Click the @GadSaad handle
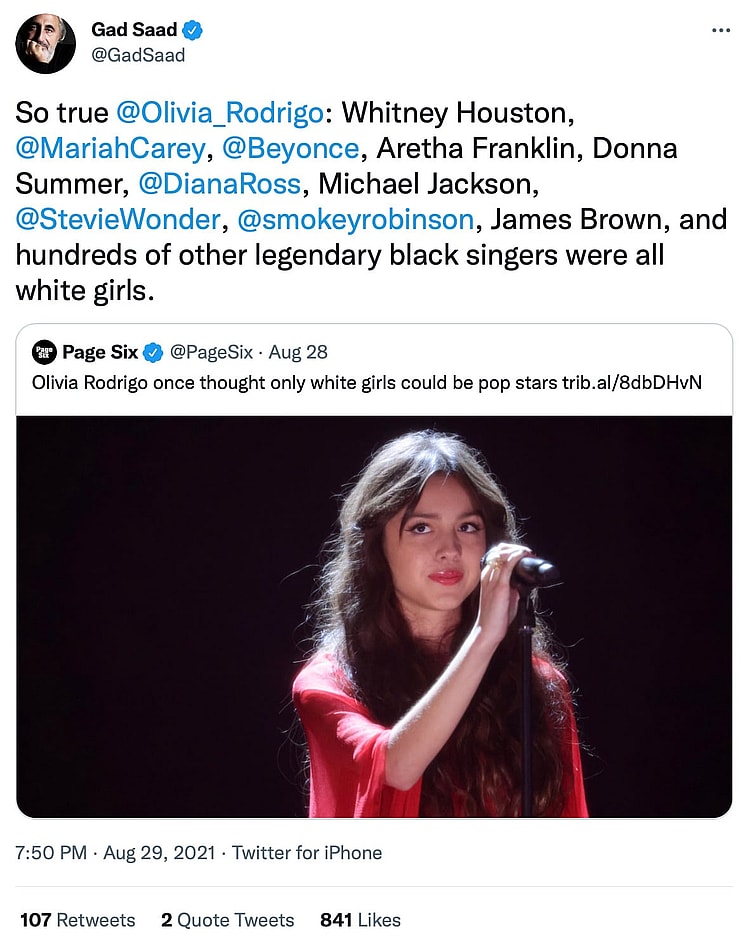The width and height of the screenshot is (750, 950). coord(138,56)
